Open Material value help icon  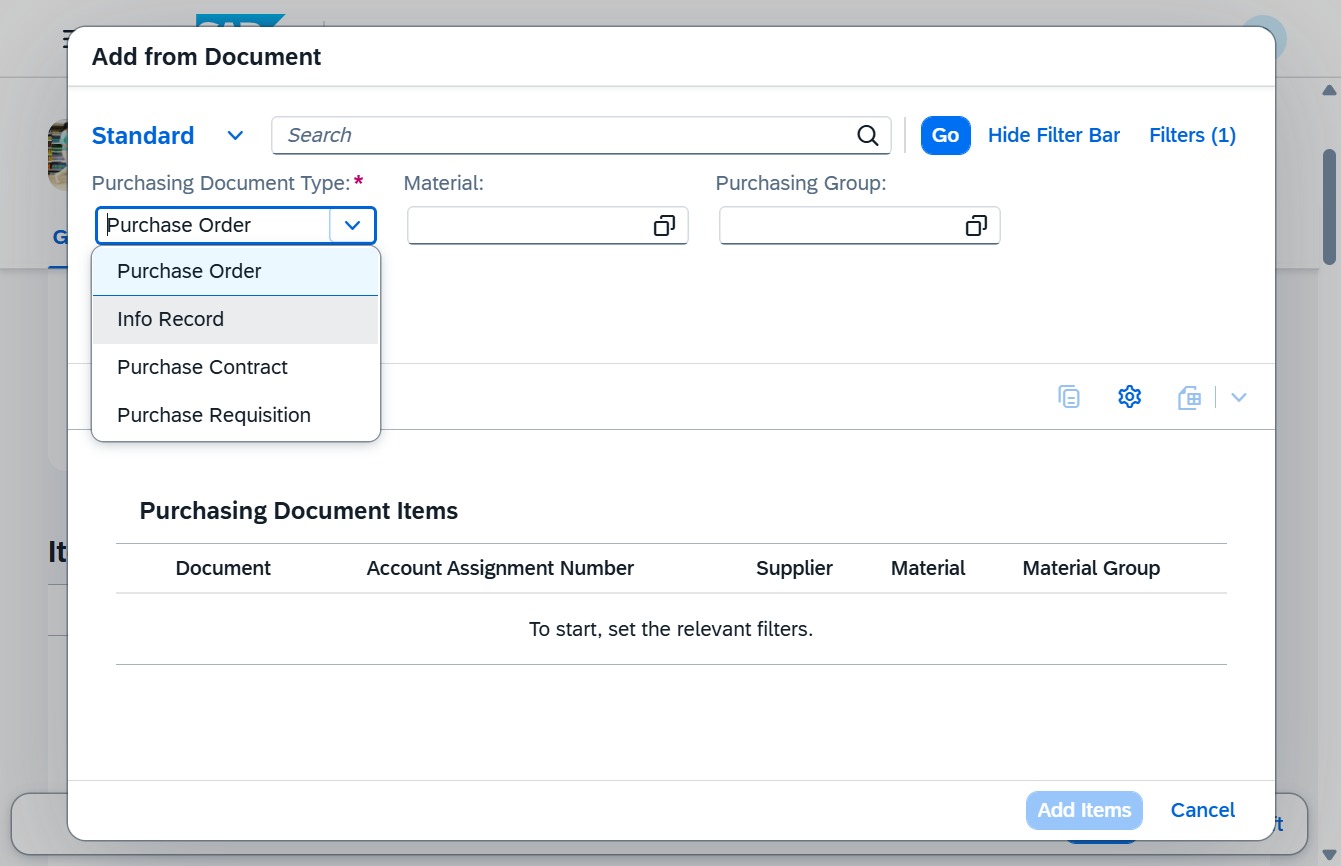[664, 226]
